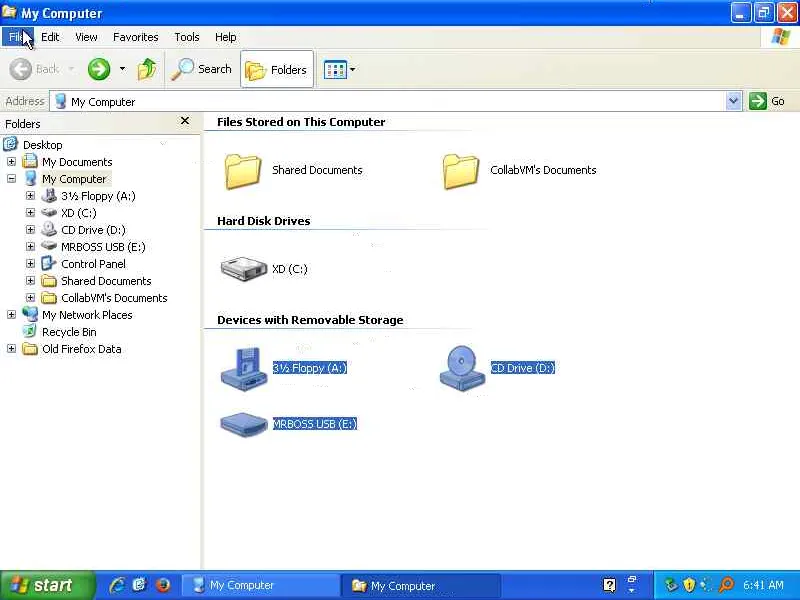800x600 pixels.
Task: Select CollabVM's Documents folder icon in main pane
Action: tap(461, 171)
